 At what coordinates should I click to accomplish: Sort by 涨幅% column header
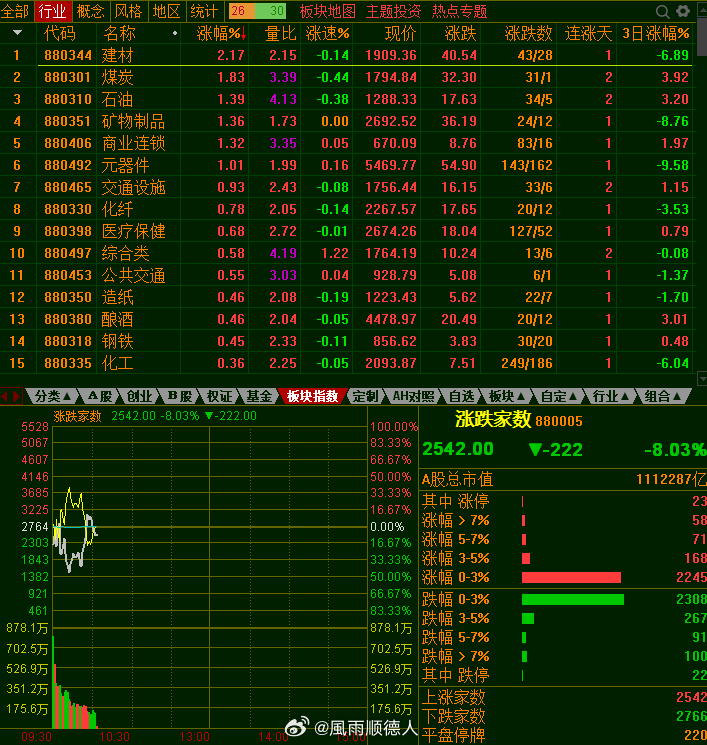[221, 33]
